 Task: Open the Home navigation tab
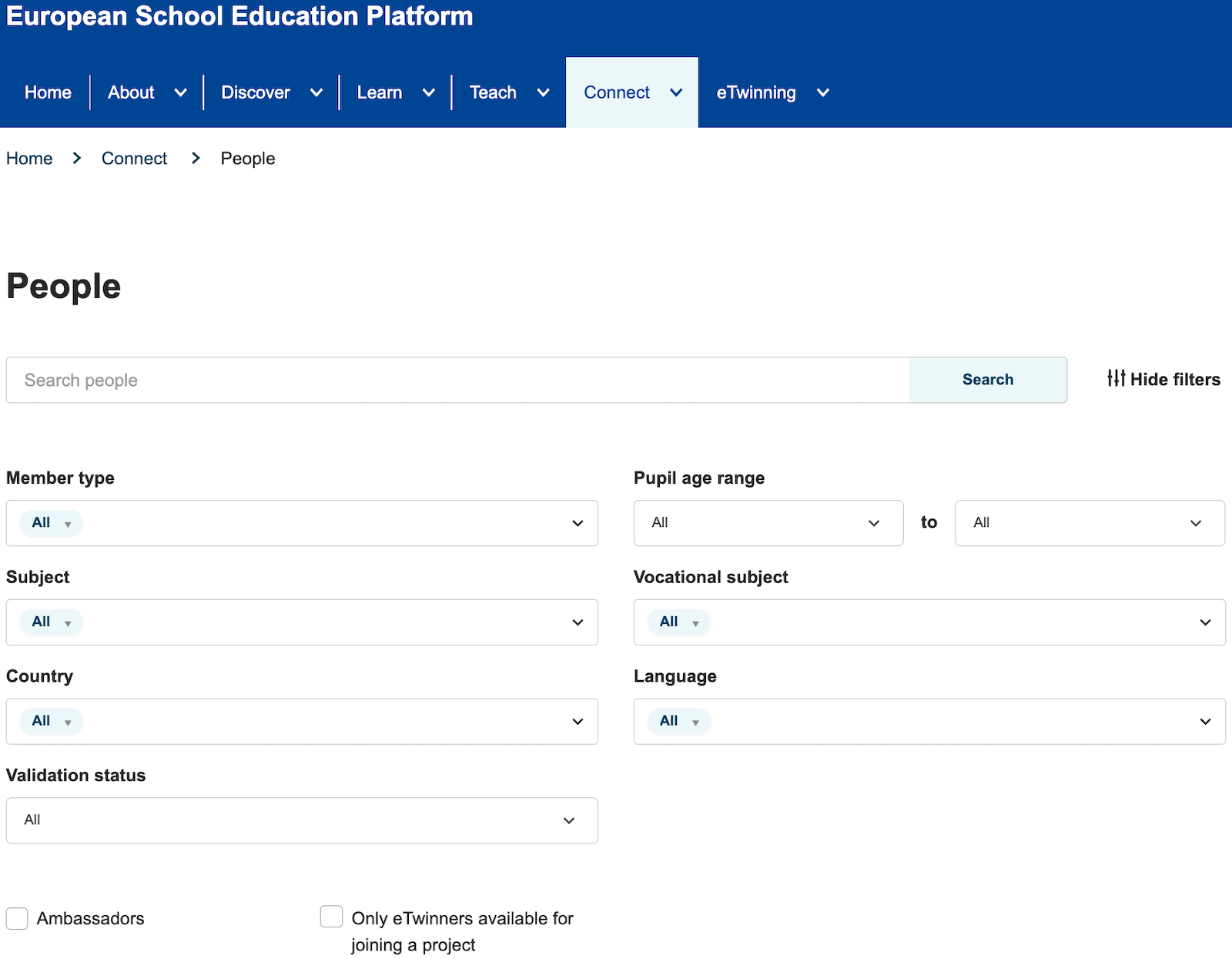point(48,92)
